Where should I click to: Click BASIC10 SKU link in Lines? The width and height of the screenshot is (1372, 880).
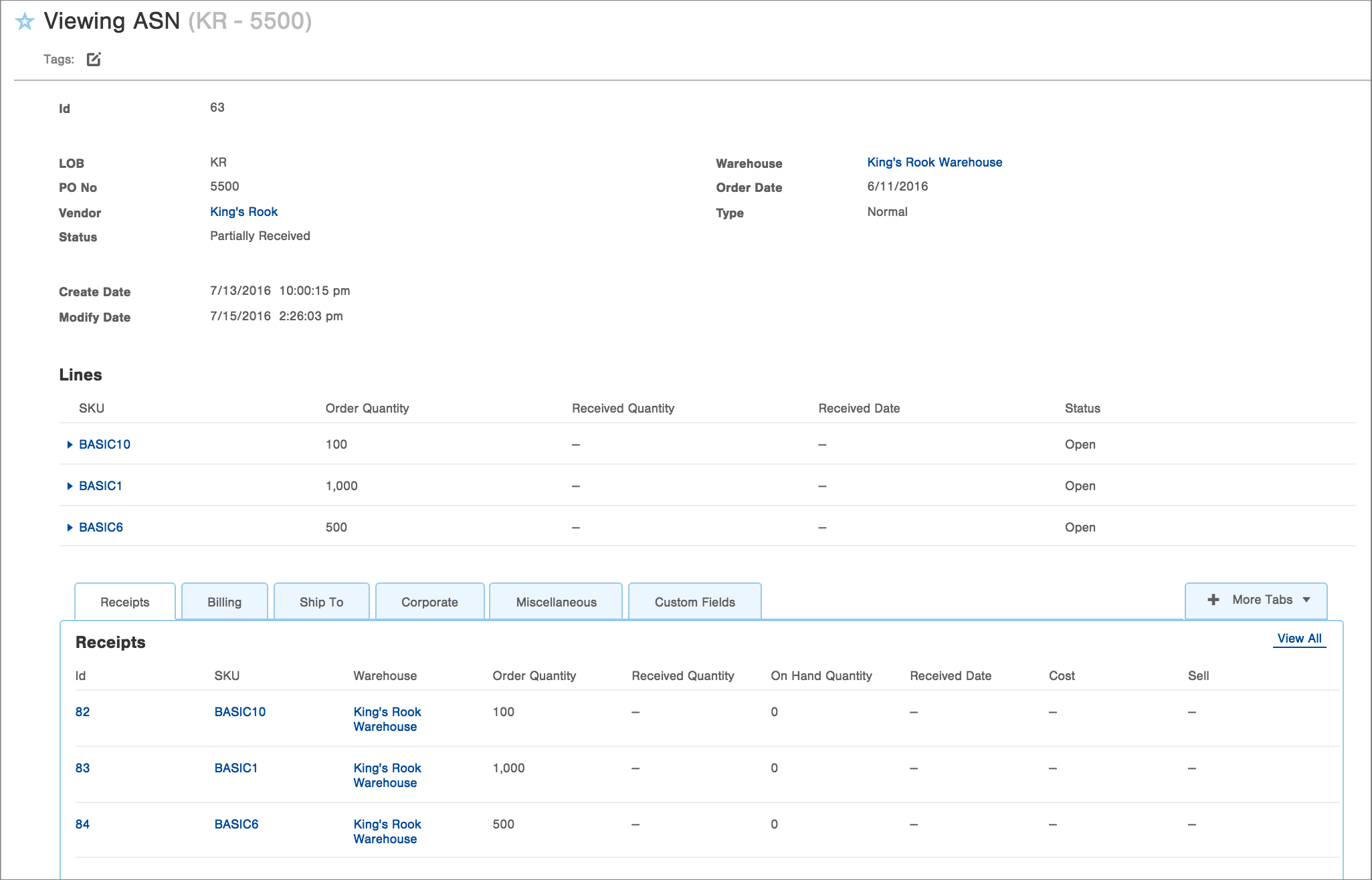point(104,445)
